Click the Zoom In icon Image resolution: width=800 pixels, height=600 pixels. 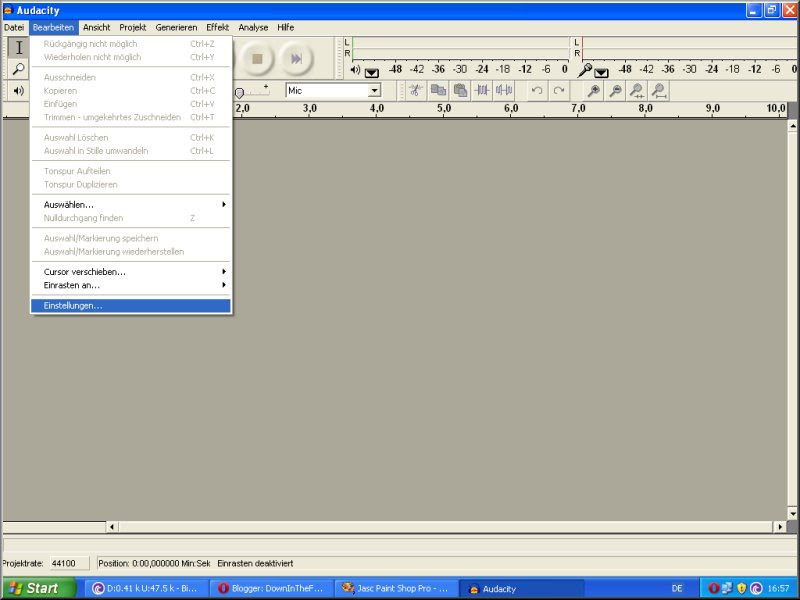point(593,91)
